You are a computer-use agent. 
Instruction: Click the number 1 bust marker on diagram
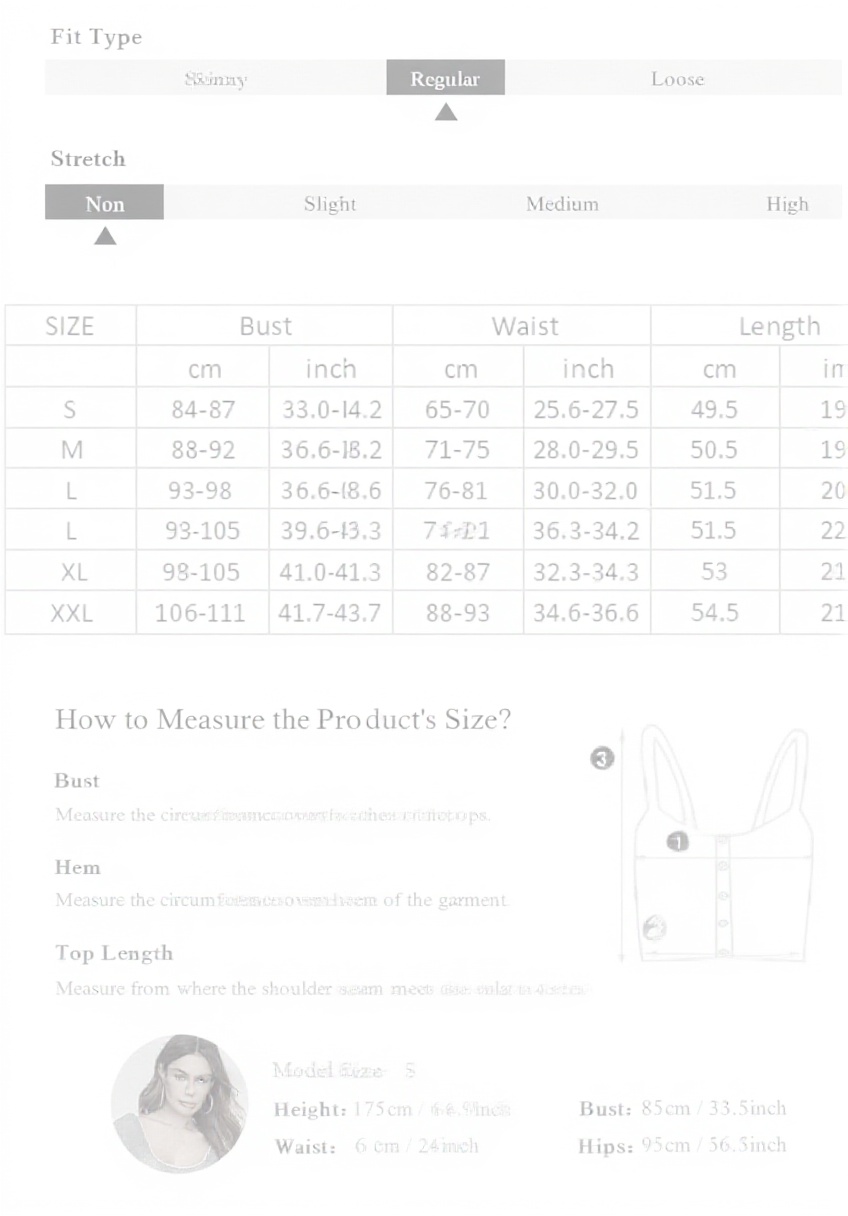point(678,842)
